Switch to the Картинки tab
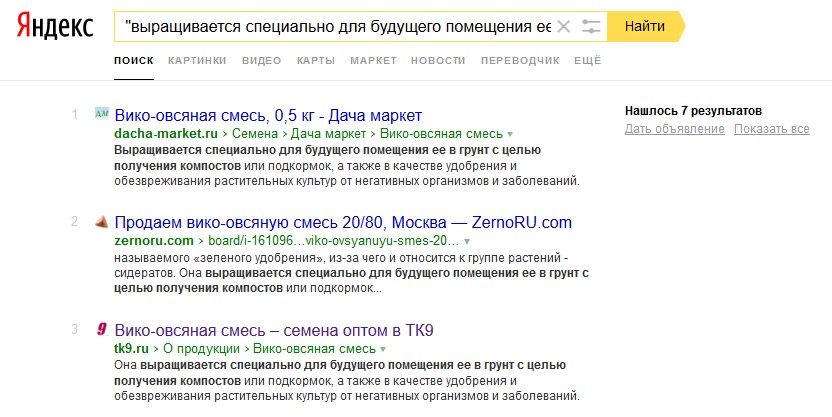This screenshot has height=417, width=832. pyautogui.click(x=197, y=60)
